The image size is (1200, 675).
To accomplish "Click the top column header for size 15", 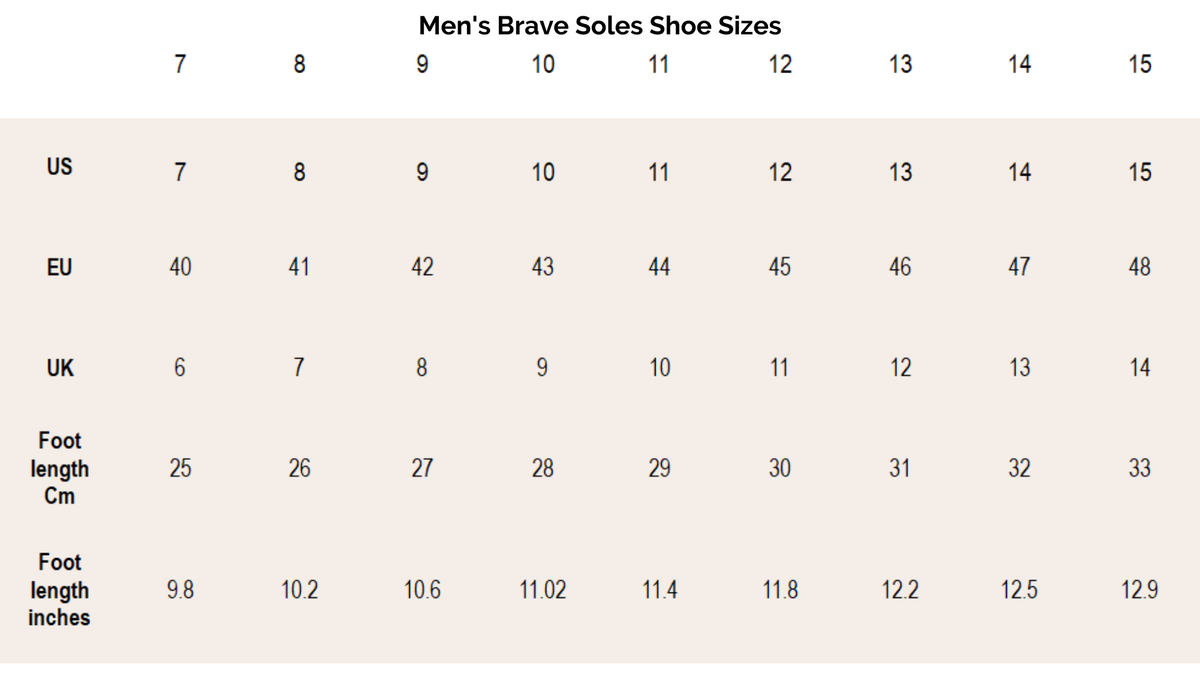I will [x=1139, y=64].
